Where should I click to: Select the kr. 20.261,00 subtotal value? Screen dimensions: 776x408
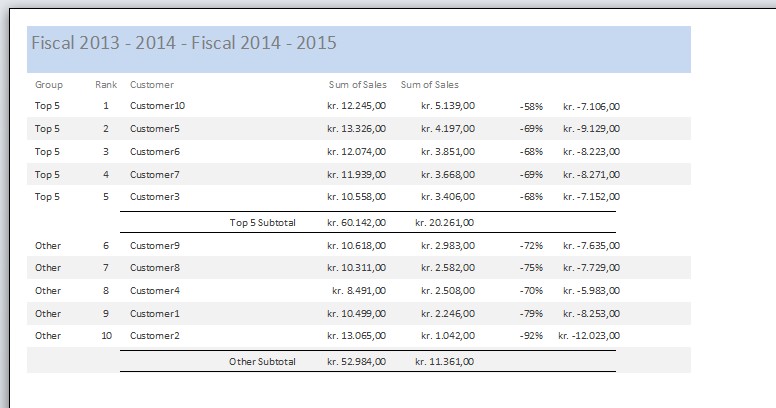pyautogui.click(x=445, y=222)
